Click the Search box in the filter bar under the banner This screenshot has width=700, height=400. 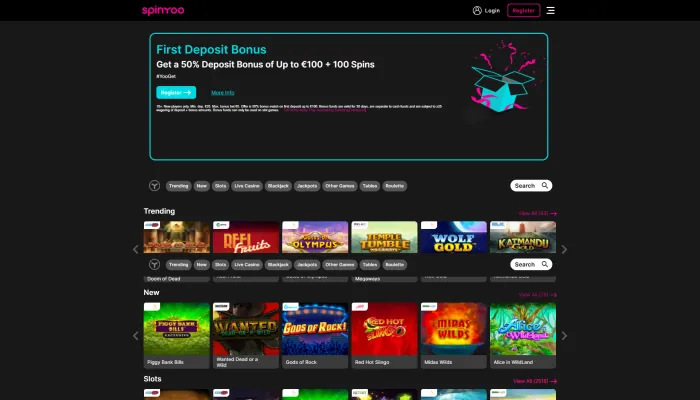point(531,186)
